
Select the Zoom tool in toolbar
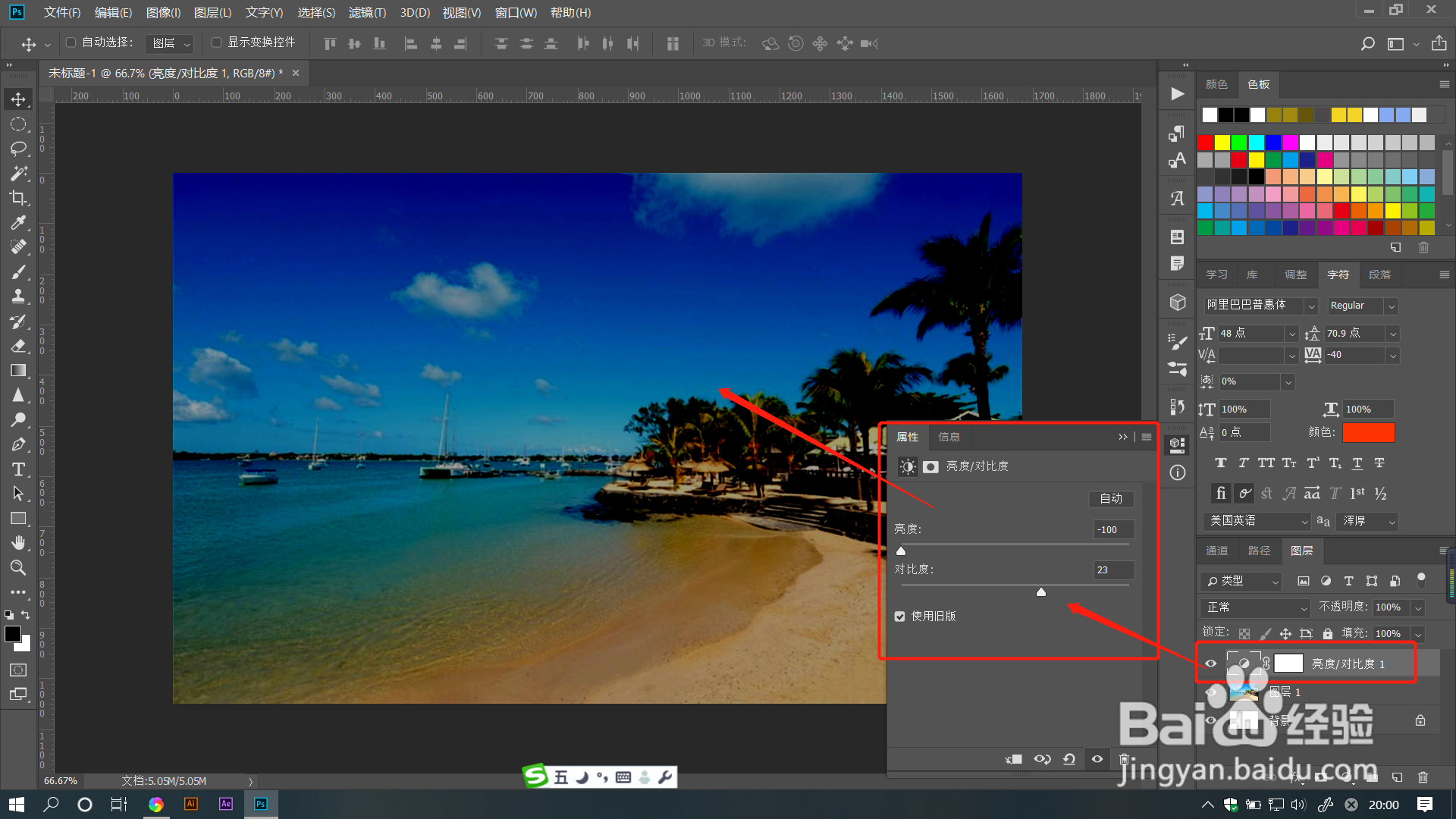tap(18, 567)
